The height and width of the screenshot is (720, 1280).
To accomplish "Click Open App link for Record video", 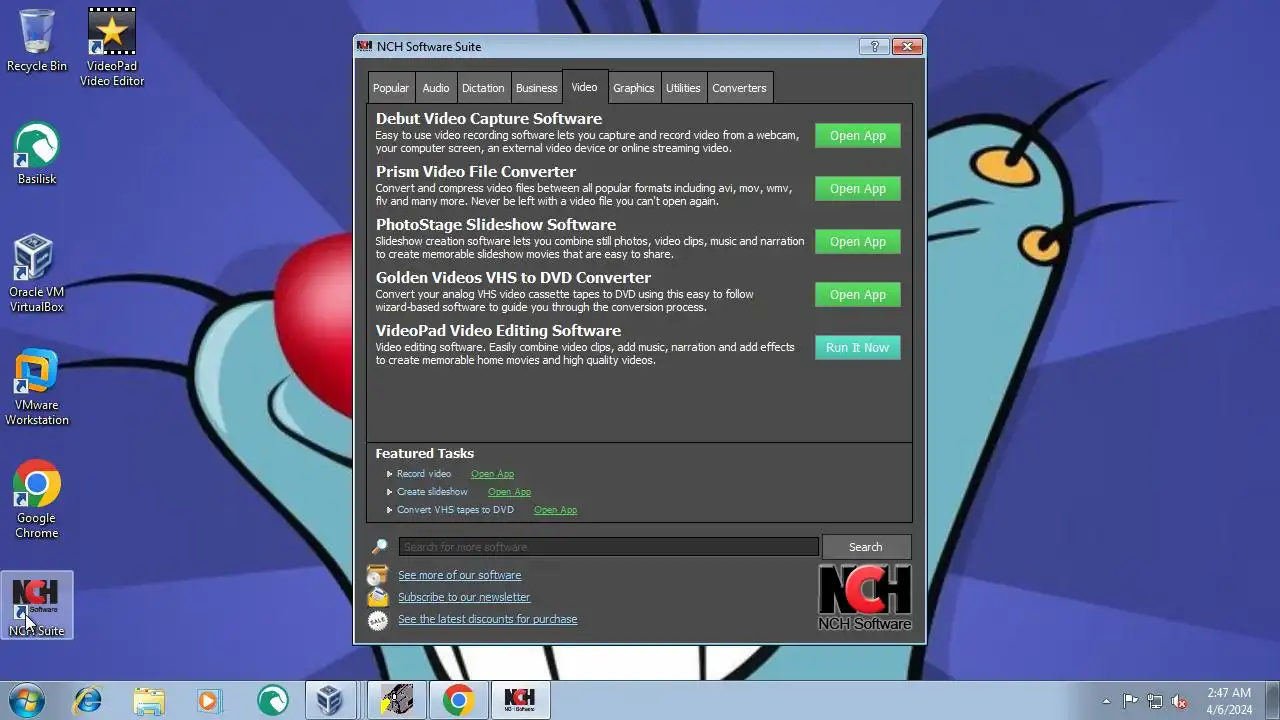I will [x=492, y=474].
